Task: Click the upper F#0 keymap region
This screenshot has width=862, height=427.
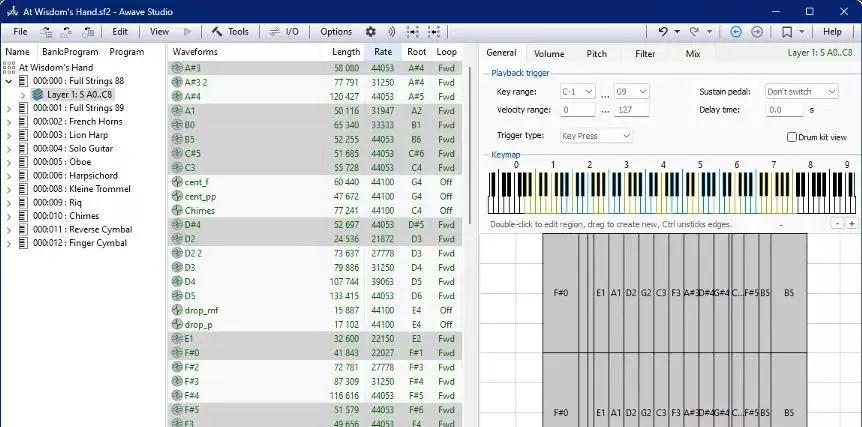Action: click(x=560, y=293)
